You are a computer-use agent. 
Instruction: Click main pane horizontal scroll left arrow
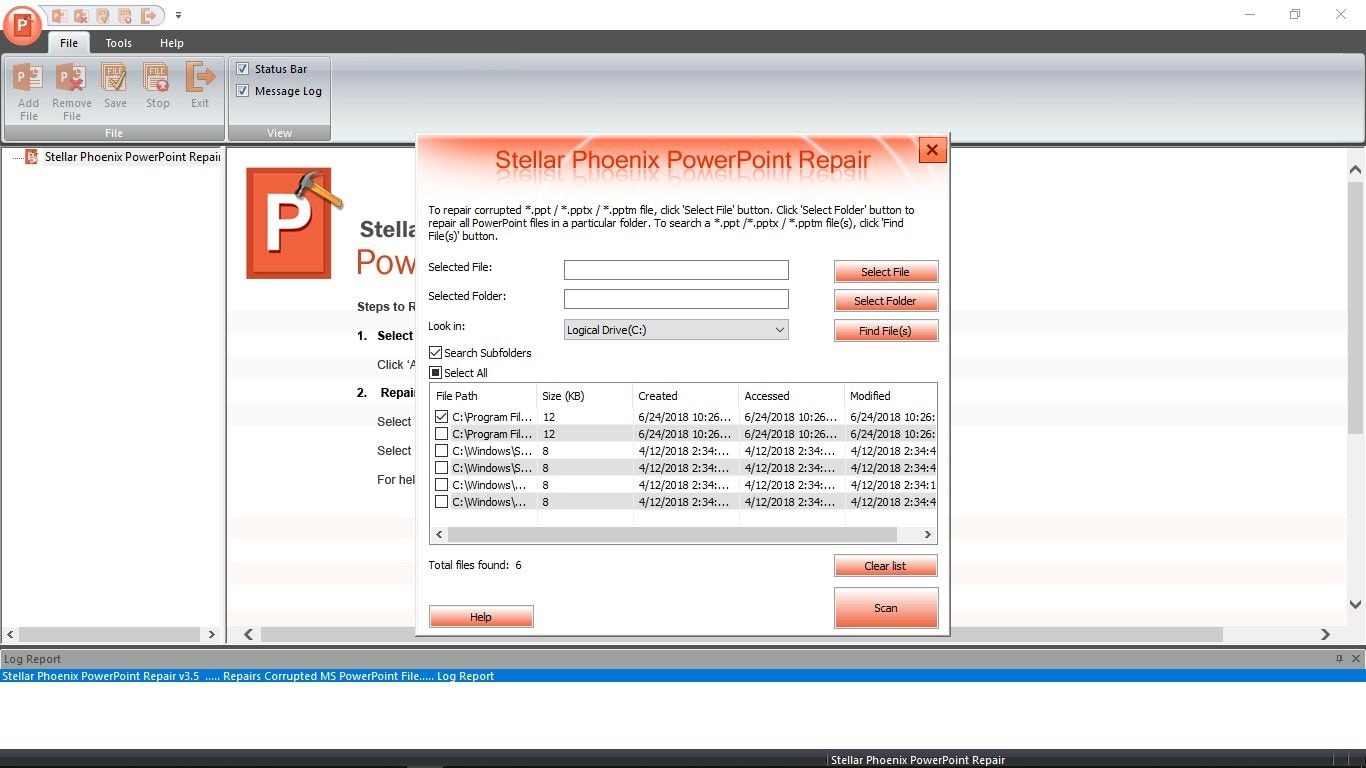249,635
